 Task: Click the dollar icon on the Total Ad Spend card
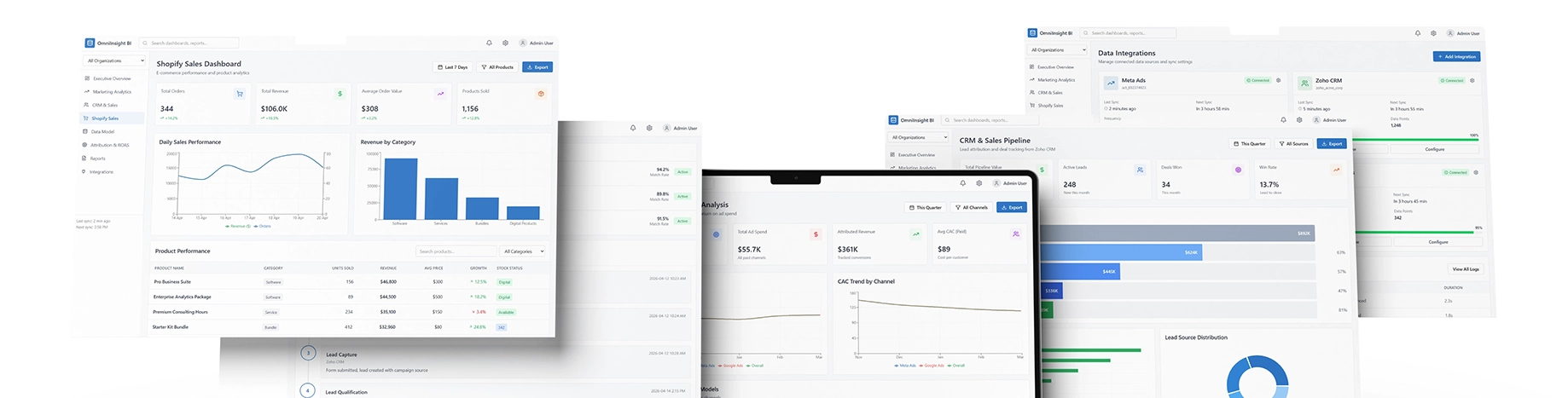pyautogui.click(x=816, y=234)
